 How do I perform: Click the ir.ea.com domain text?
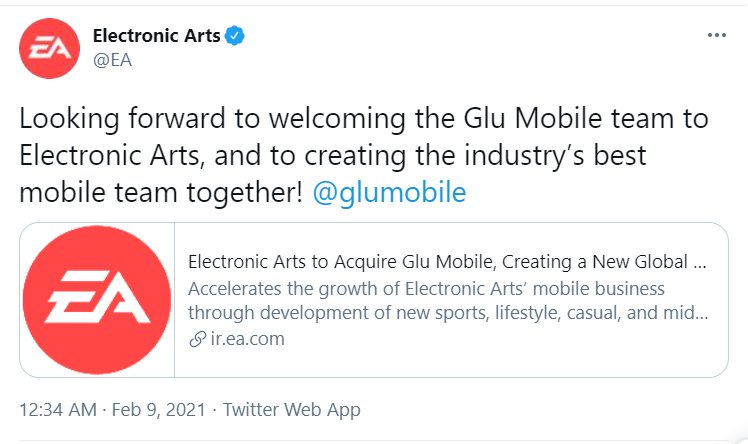[246, 339]
